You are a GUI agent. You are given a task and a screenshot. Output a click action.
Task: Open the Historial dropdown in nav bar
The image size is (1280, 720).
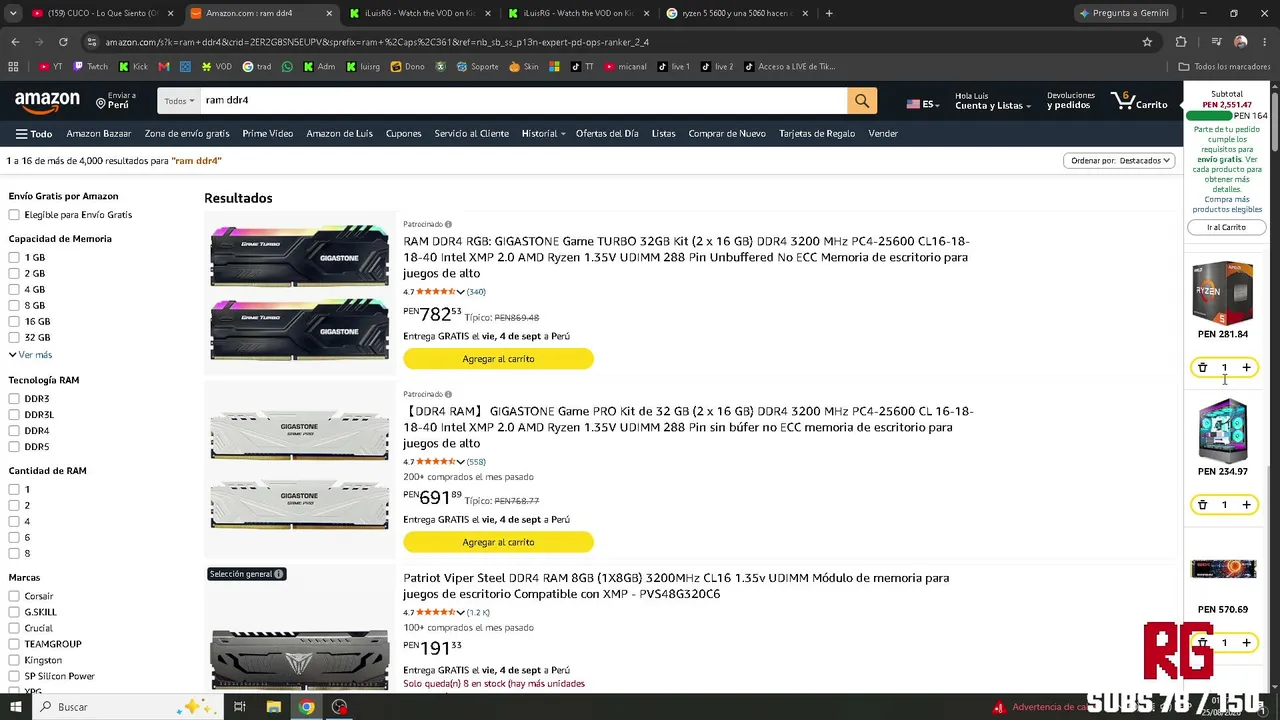pyautogui.click(x=543, y=133)
